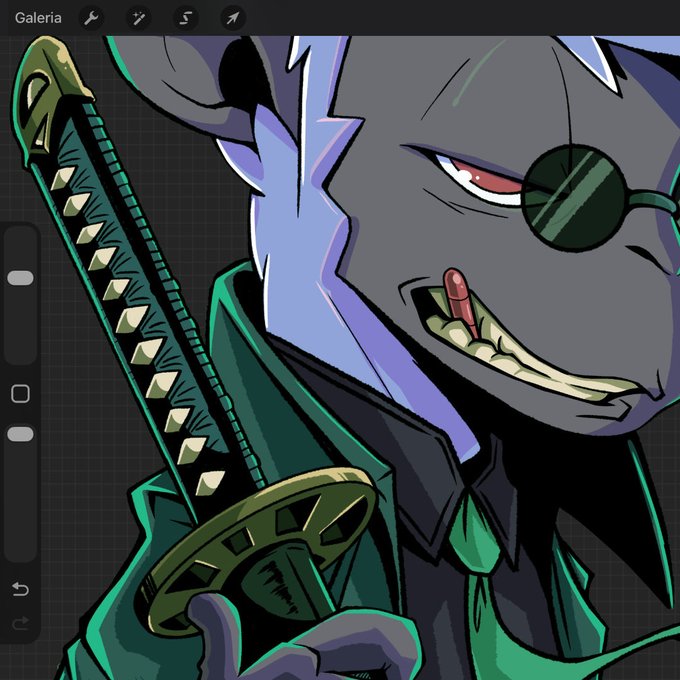Undo the last stroke with the undo arrow
This screenshot has width=680, height=680.
pos(20,589)
